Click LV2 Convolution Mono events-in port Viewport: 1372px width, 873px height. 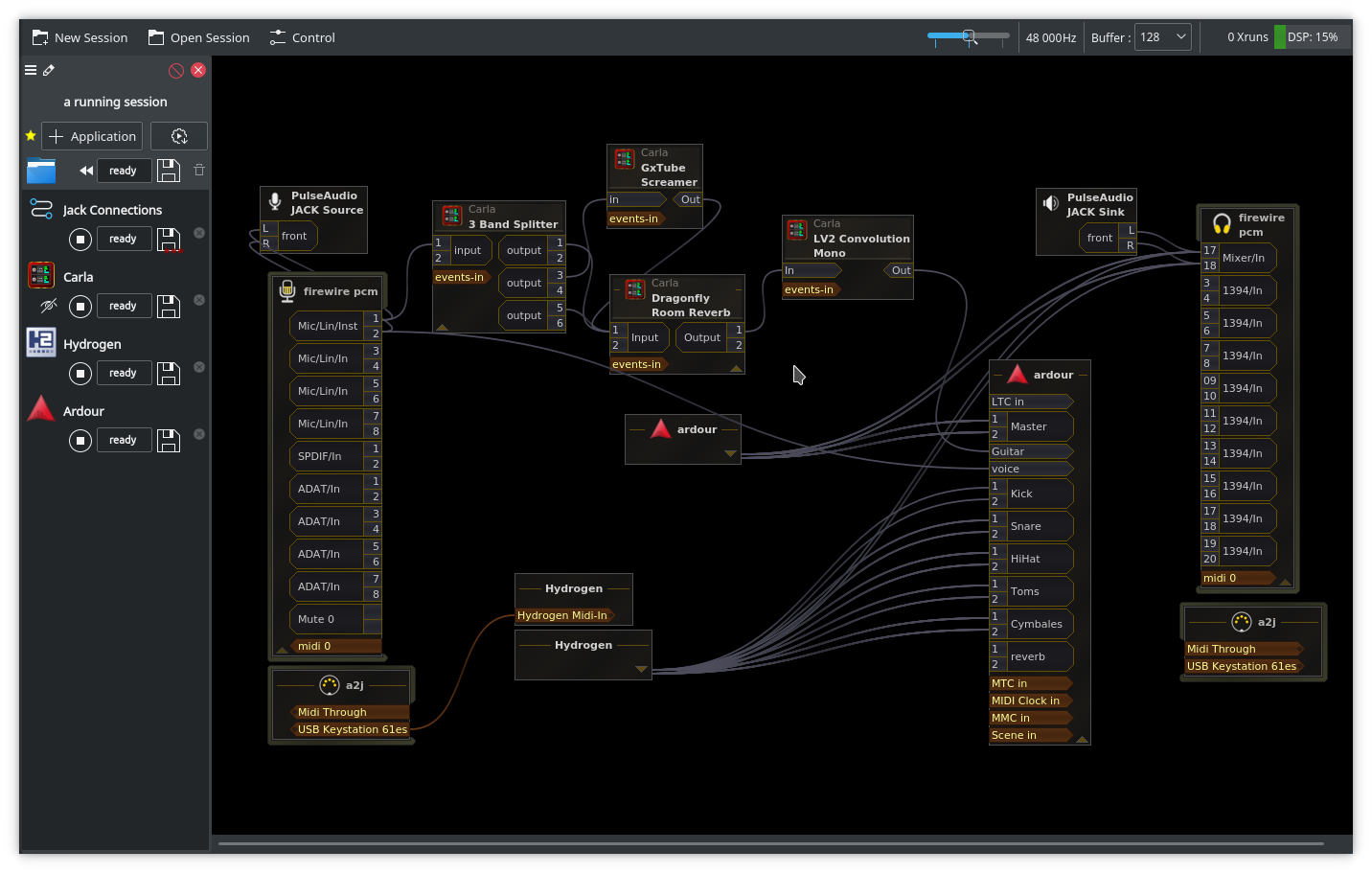(811, 289)
